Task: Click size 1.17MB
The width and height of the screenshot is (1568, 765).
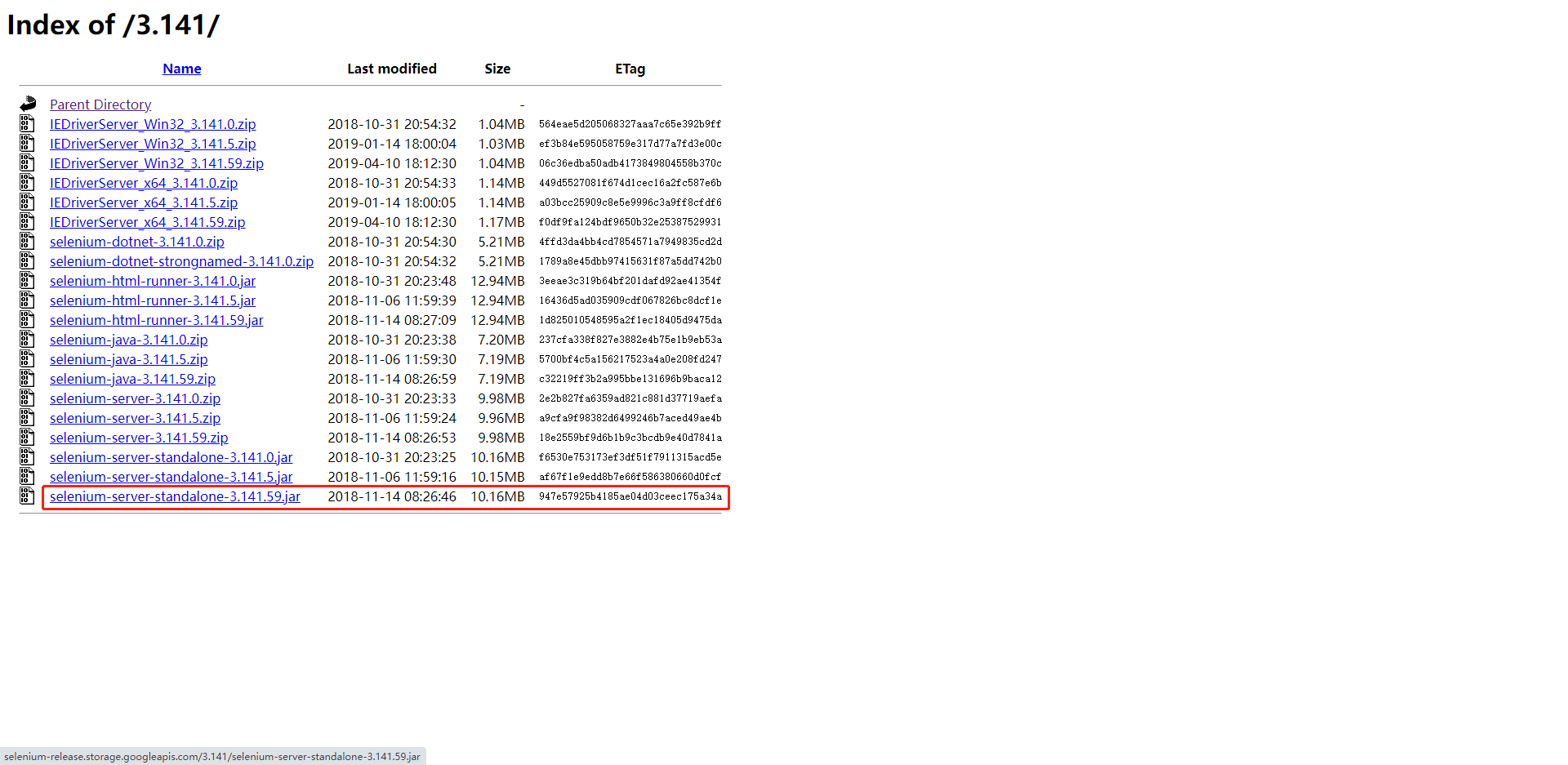Action: tap(501, 222)
